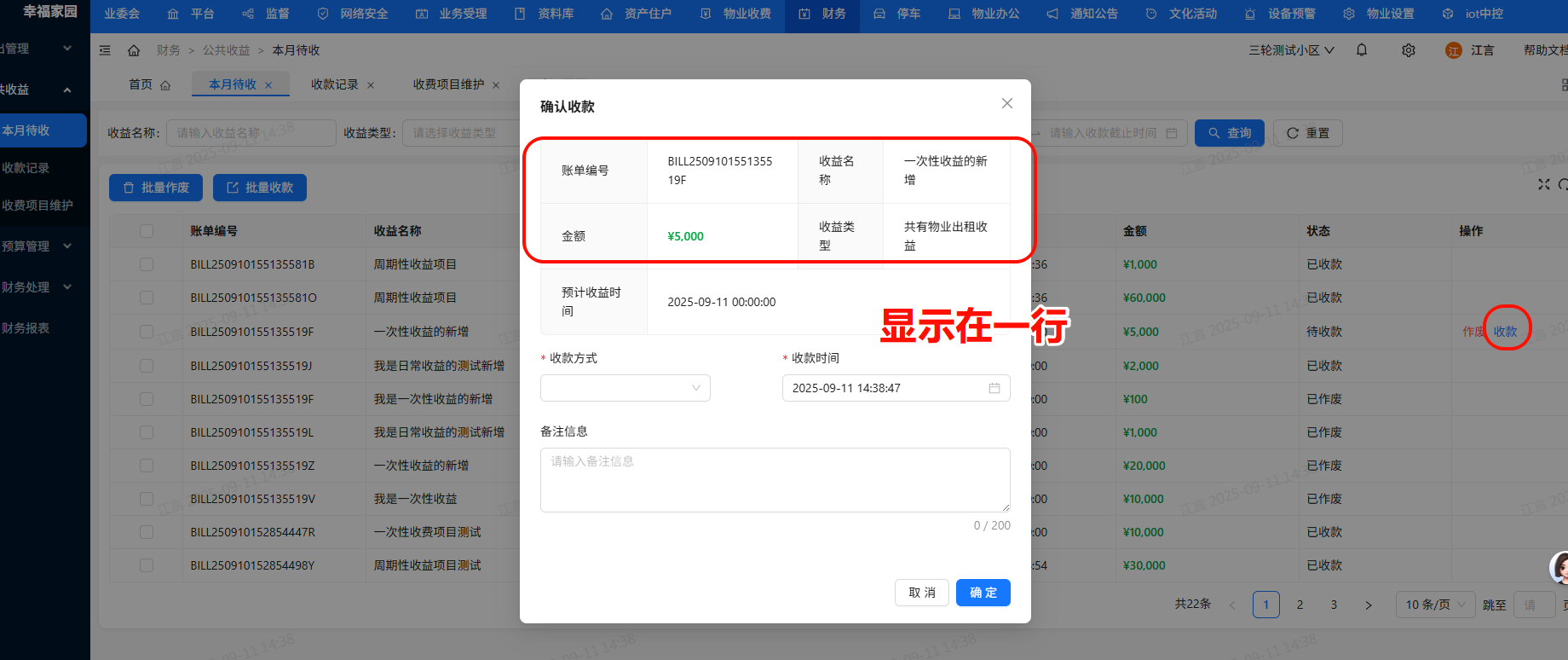Click user avatar 江言
Viewport: 1568px width, 660px height.
click(1454, 50)
